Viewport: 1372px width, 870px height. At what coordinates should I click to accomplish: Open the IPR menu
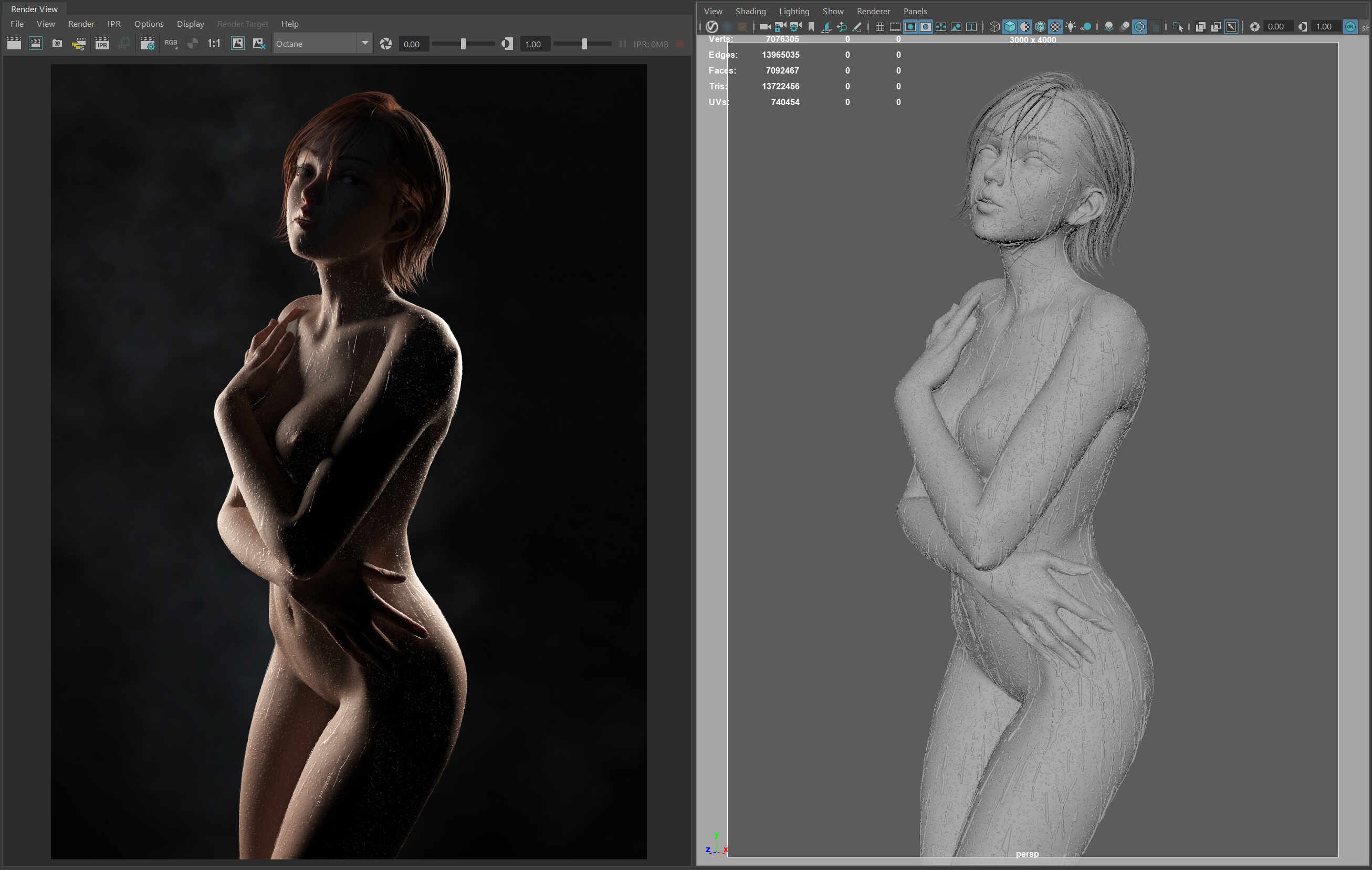point(114,24)
